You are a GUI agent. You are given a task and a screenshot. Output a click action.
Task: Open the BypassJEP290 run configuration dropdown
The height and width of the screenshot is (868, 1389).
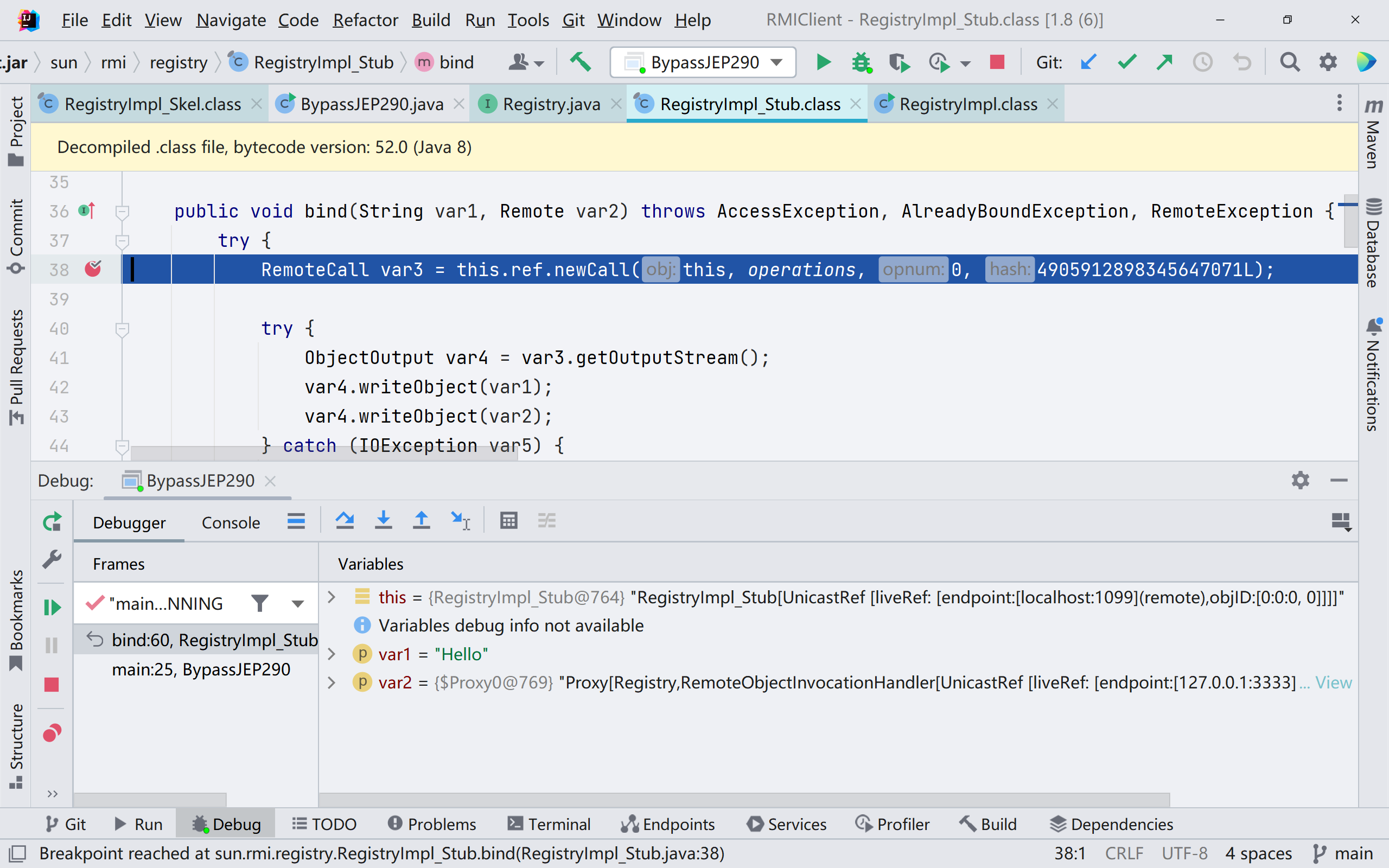[x=703, y=62]
